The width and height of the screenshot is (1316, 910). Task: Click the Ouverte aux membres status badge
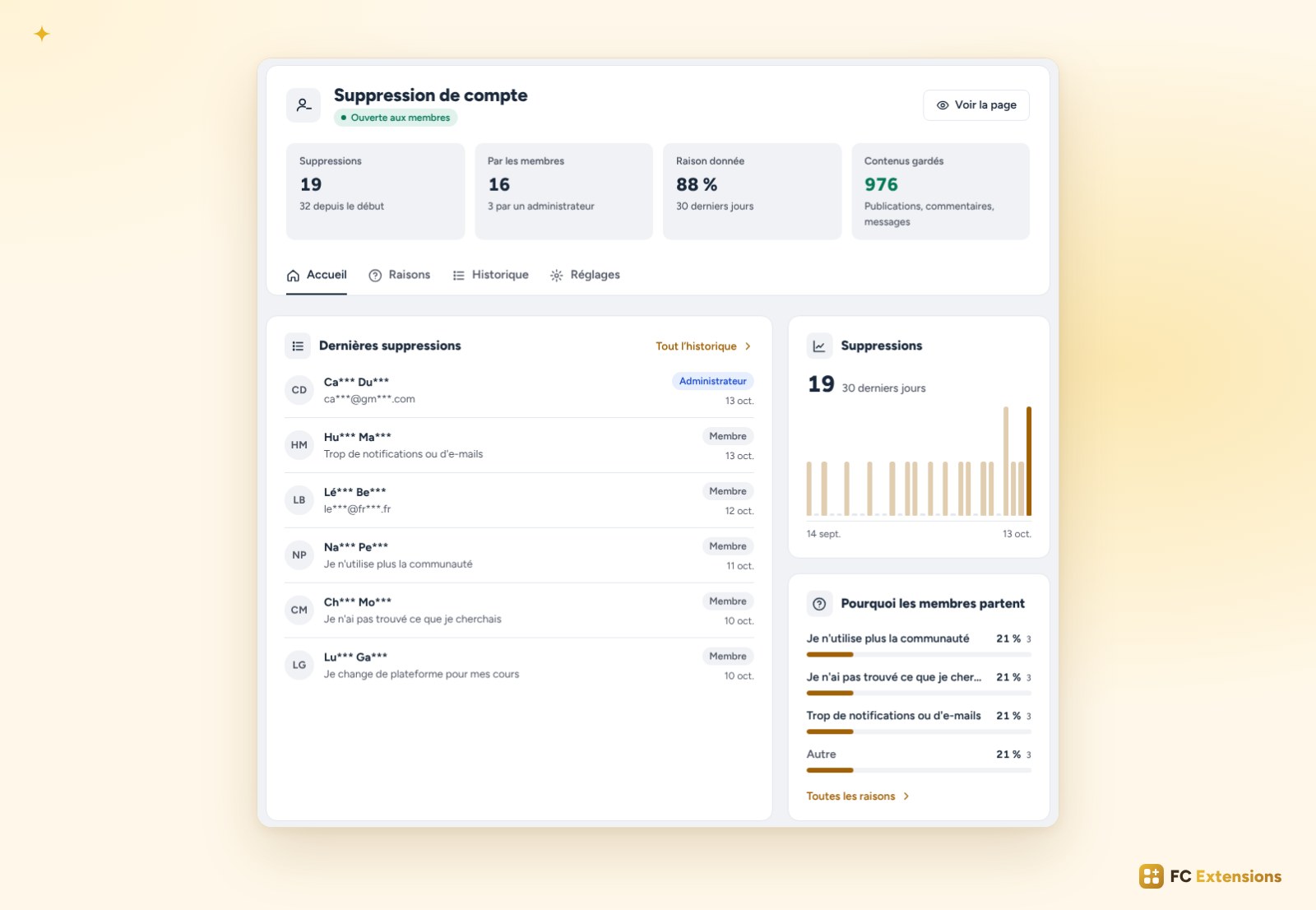coord(396,118)
